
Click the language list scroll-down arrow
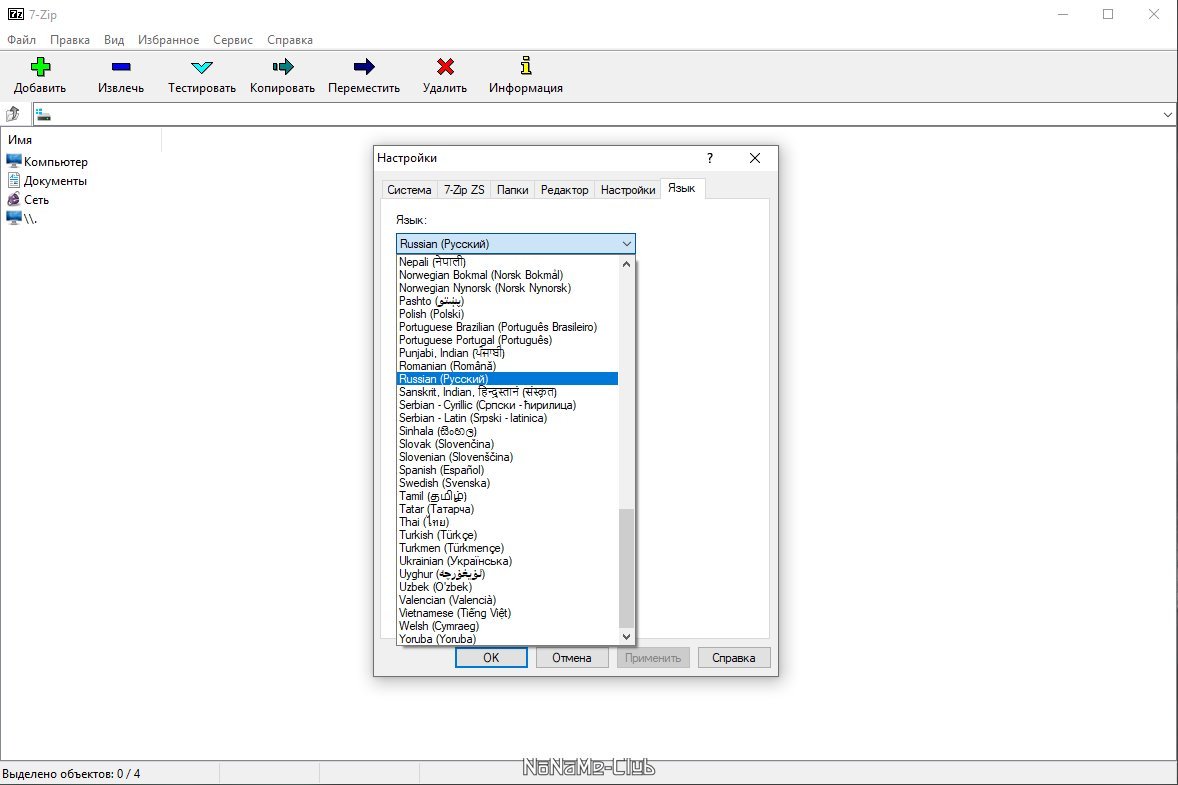tap(627, 637)
